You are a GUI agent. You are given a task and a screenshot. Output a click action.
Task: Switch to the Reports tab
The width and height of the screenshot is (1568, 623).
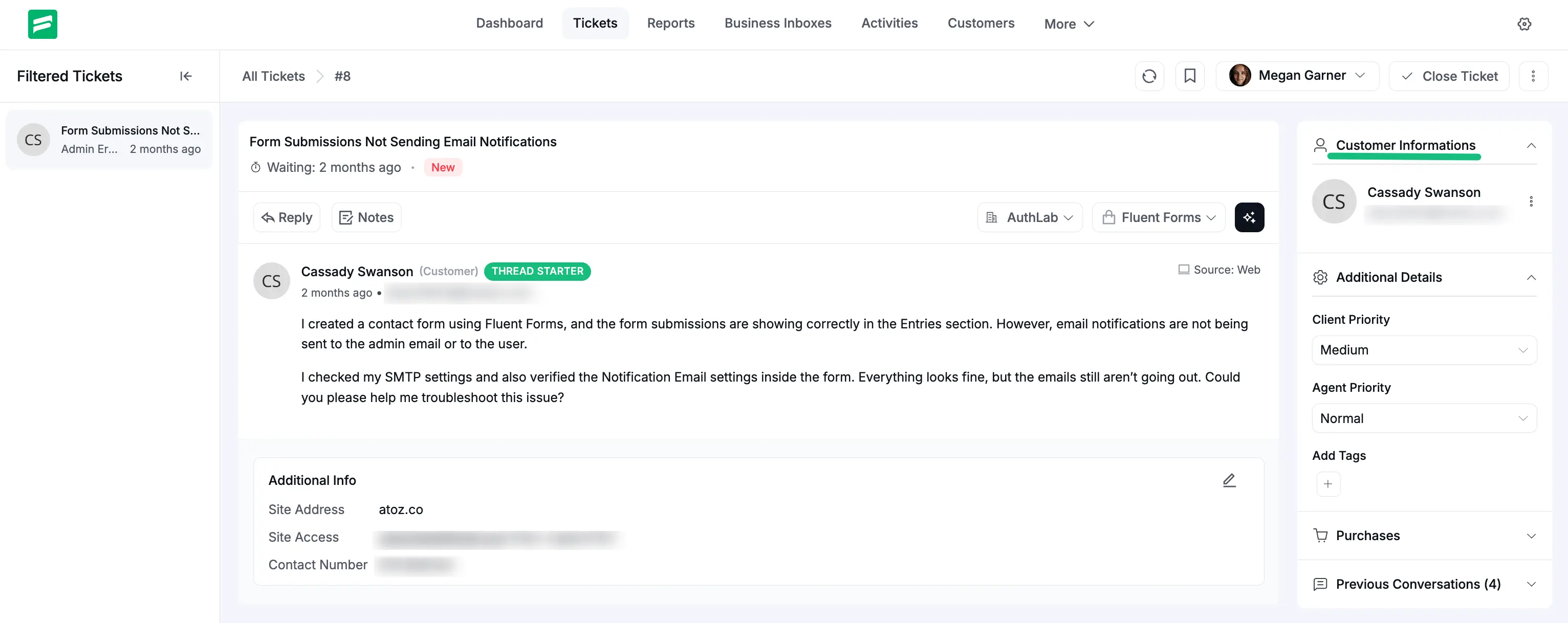tap(671, 23)
